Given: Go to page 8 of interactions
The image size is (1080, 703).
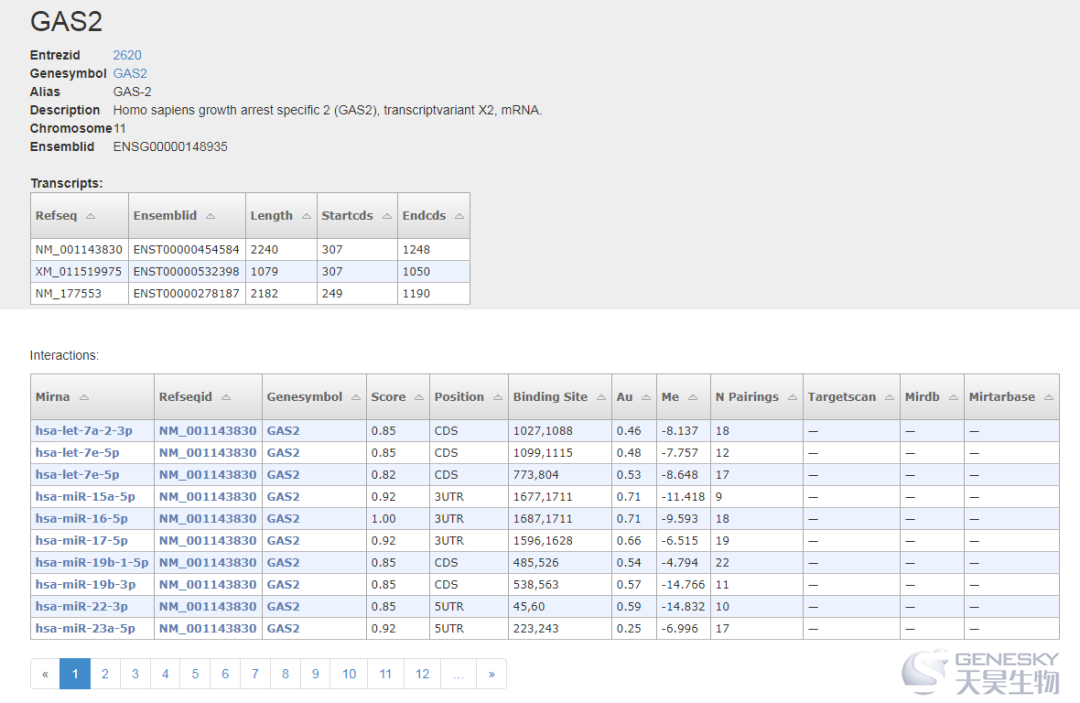Looking at the screenshot, I should (x=285, y=674).
